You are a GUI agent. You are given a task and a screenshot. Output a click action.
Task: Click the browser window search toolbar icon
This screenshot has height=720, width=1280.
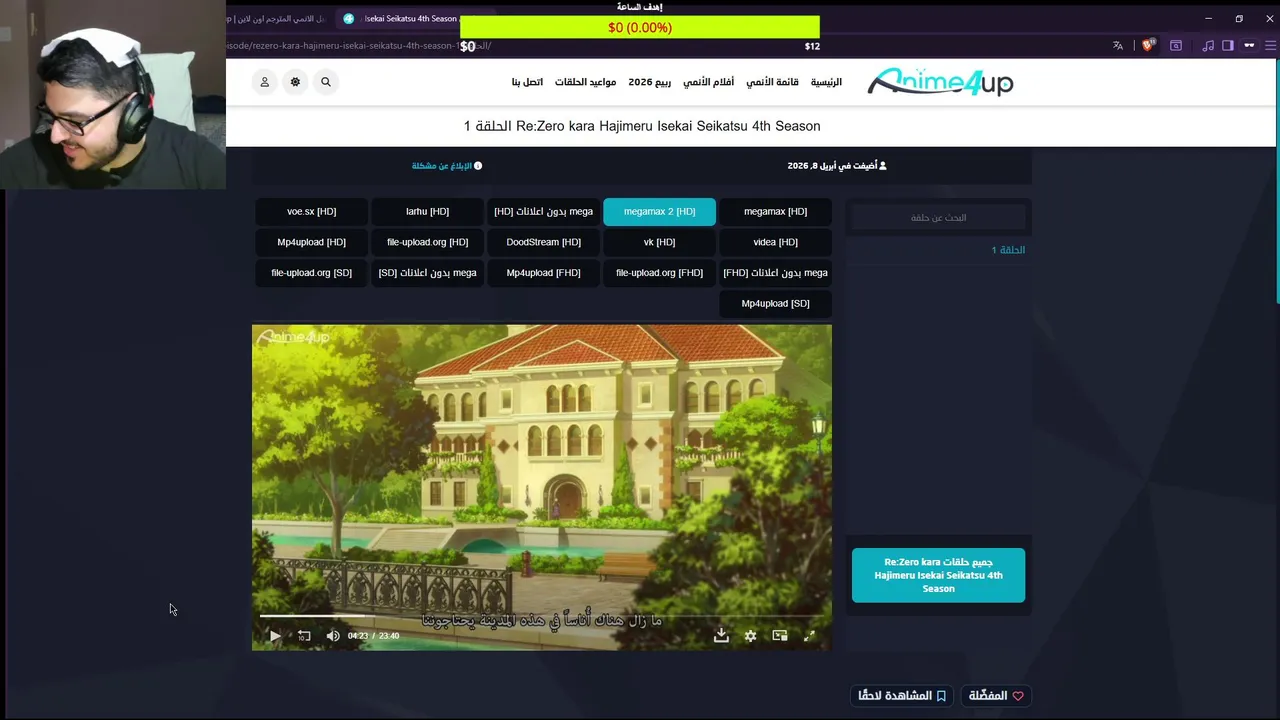point(1176,45)
